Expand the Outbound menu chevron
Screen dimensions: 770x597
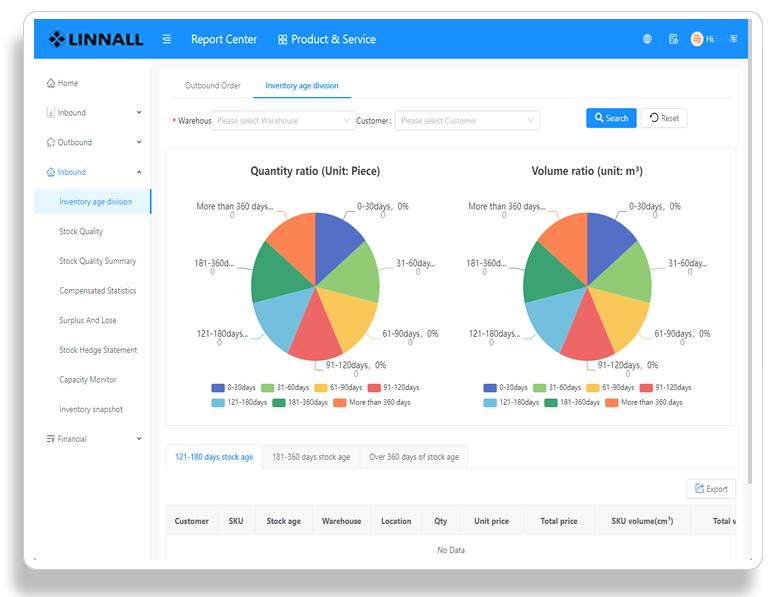pyautogui.click(x=139, y=142)
